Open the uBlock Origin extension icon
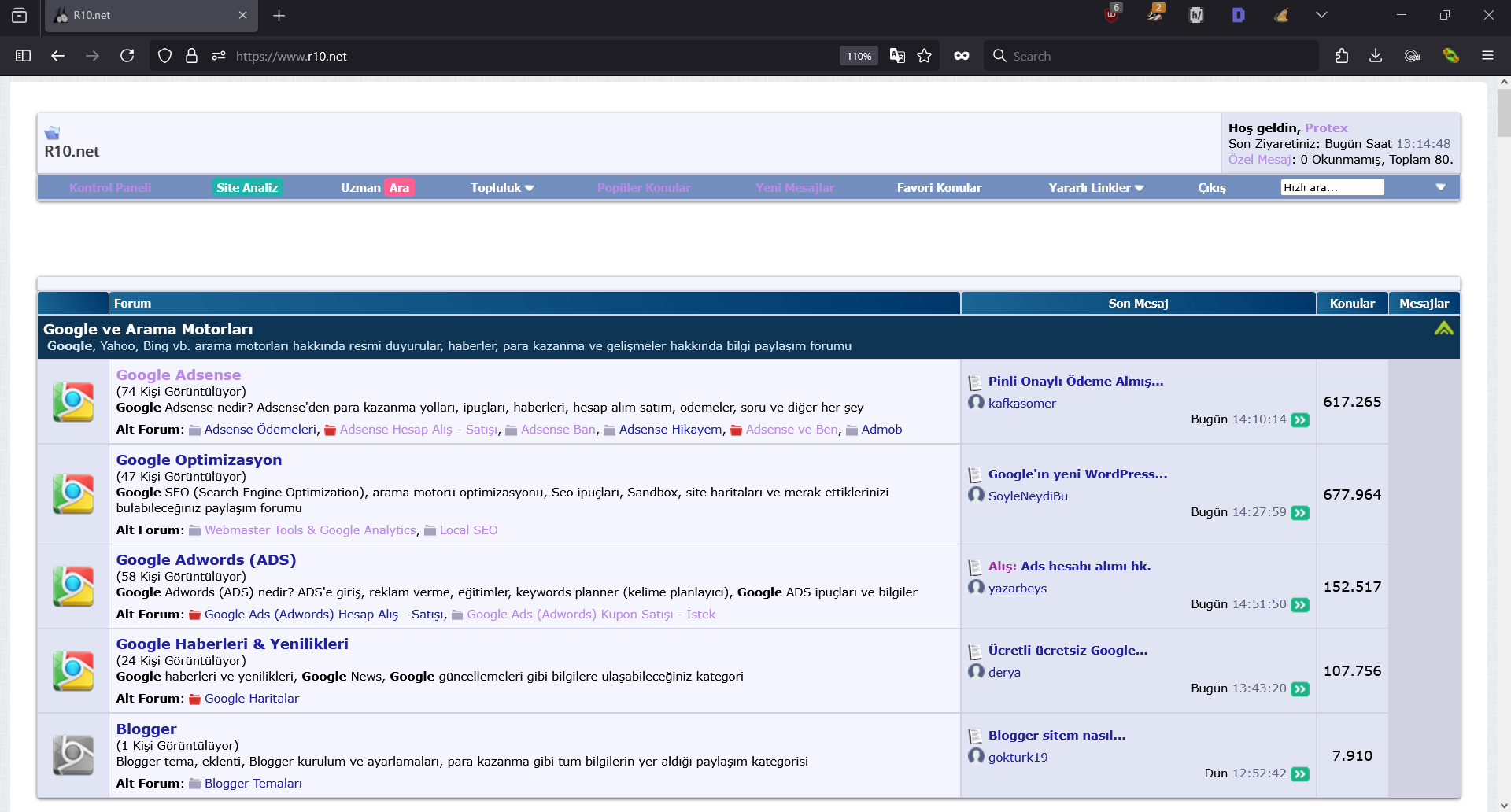Viewport: 1511px width, 812px height. [1112, 14]
